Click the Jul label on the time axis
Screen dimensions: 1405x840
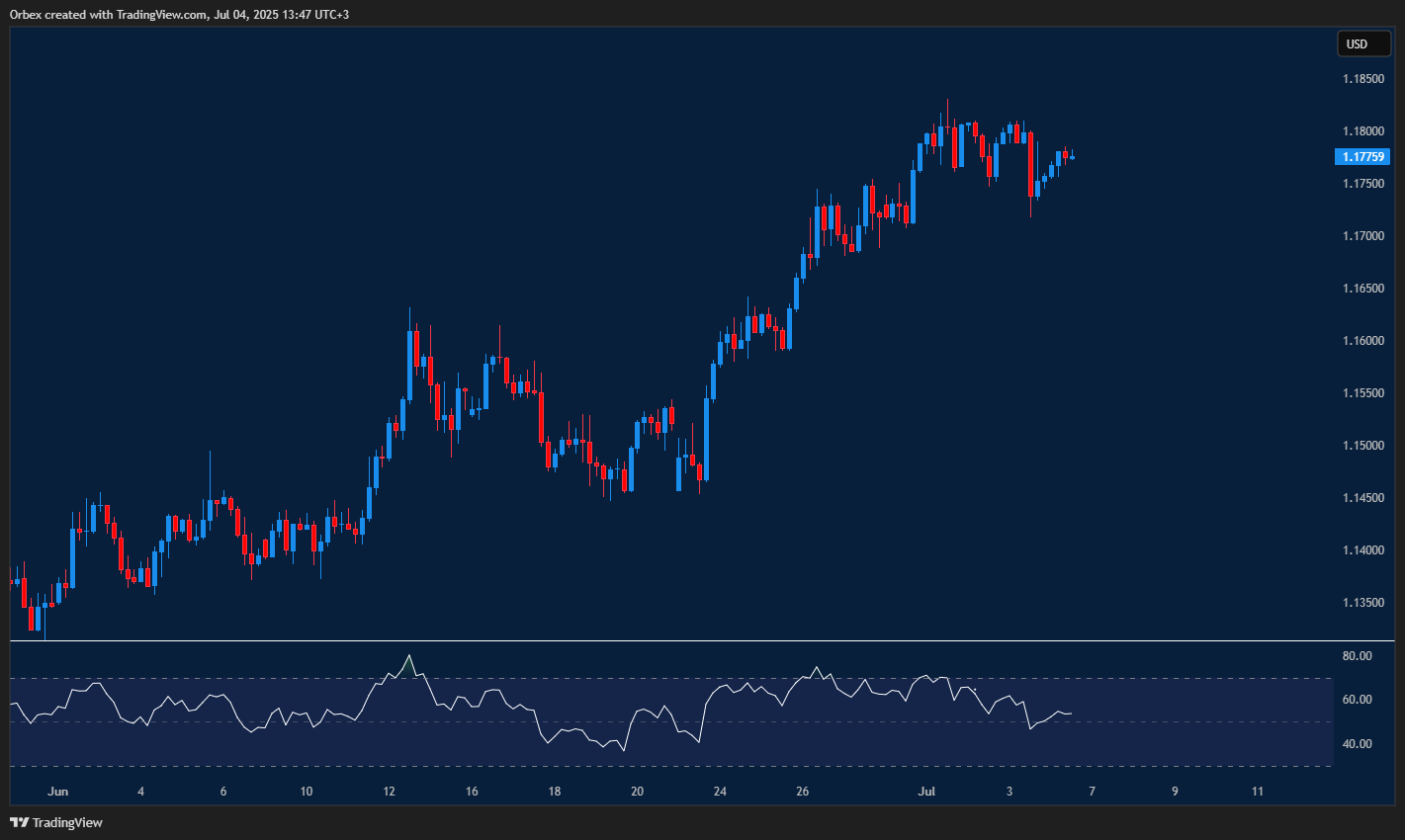pos(926,792)
